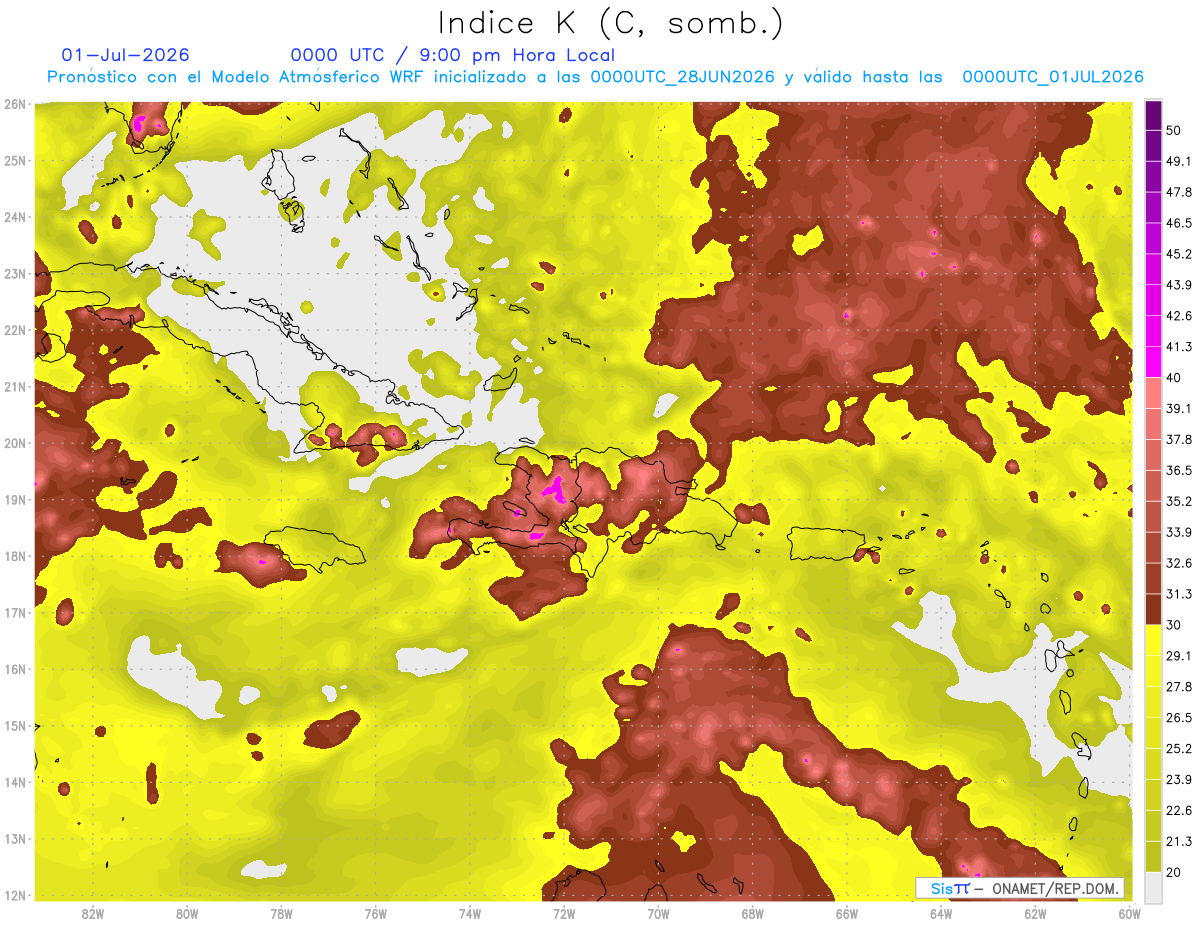The image size is (1200, 927).
Task: Click the 70W longitude label
Action: click(x=658, y=914)
